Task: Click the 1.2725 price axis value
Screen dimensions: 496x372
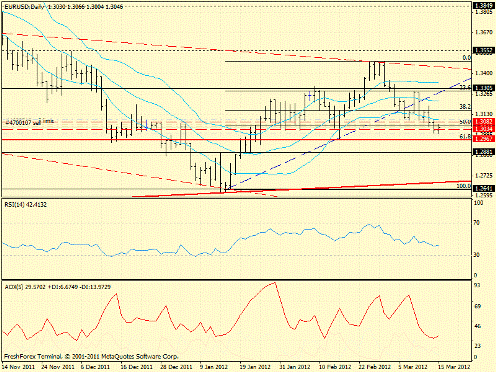Action: tap(484, 175)
